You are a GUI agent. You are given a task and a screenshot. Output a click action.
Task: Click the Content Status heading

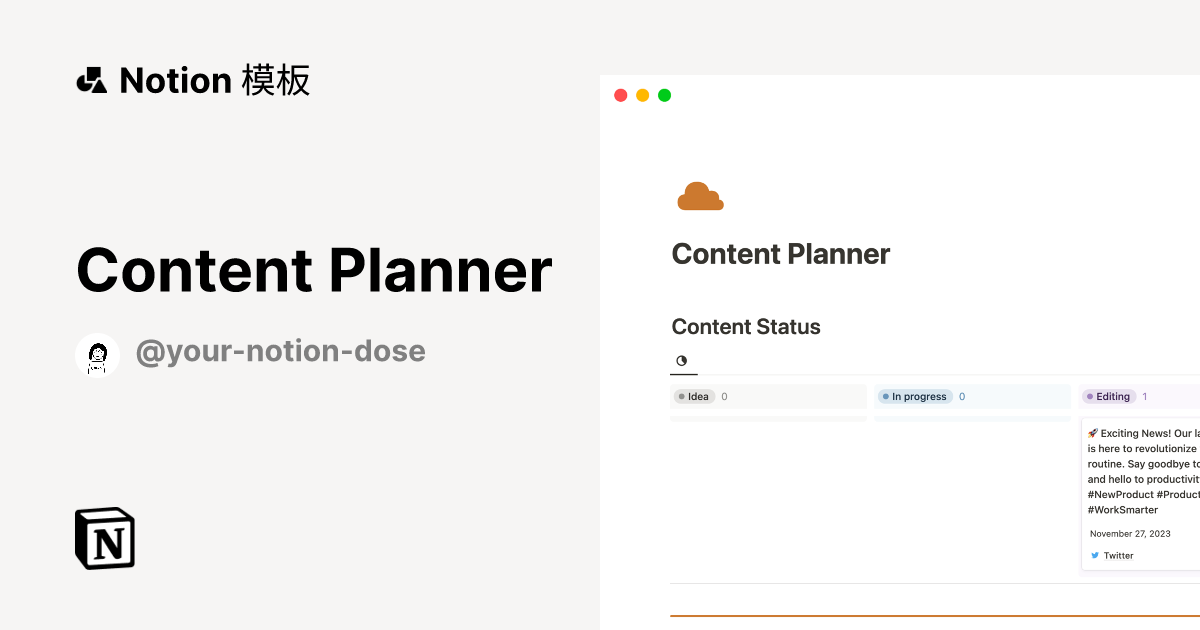pyautogui.click(x=746, y=327)
